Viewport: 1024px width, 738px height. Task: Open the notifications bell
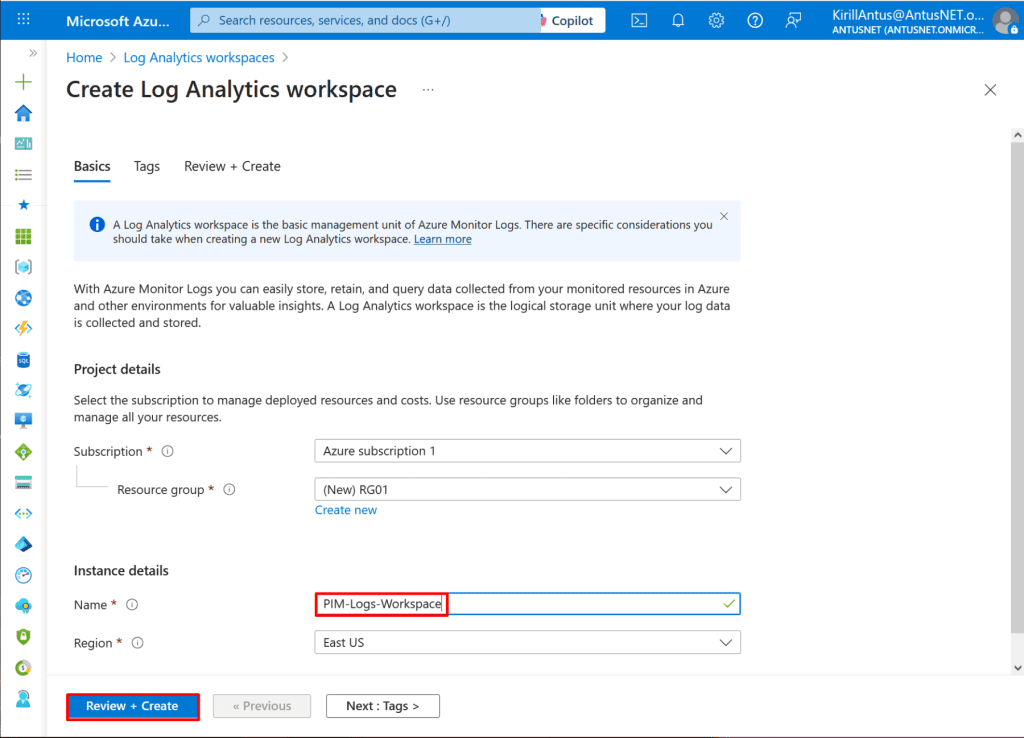(678, 20)
